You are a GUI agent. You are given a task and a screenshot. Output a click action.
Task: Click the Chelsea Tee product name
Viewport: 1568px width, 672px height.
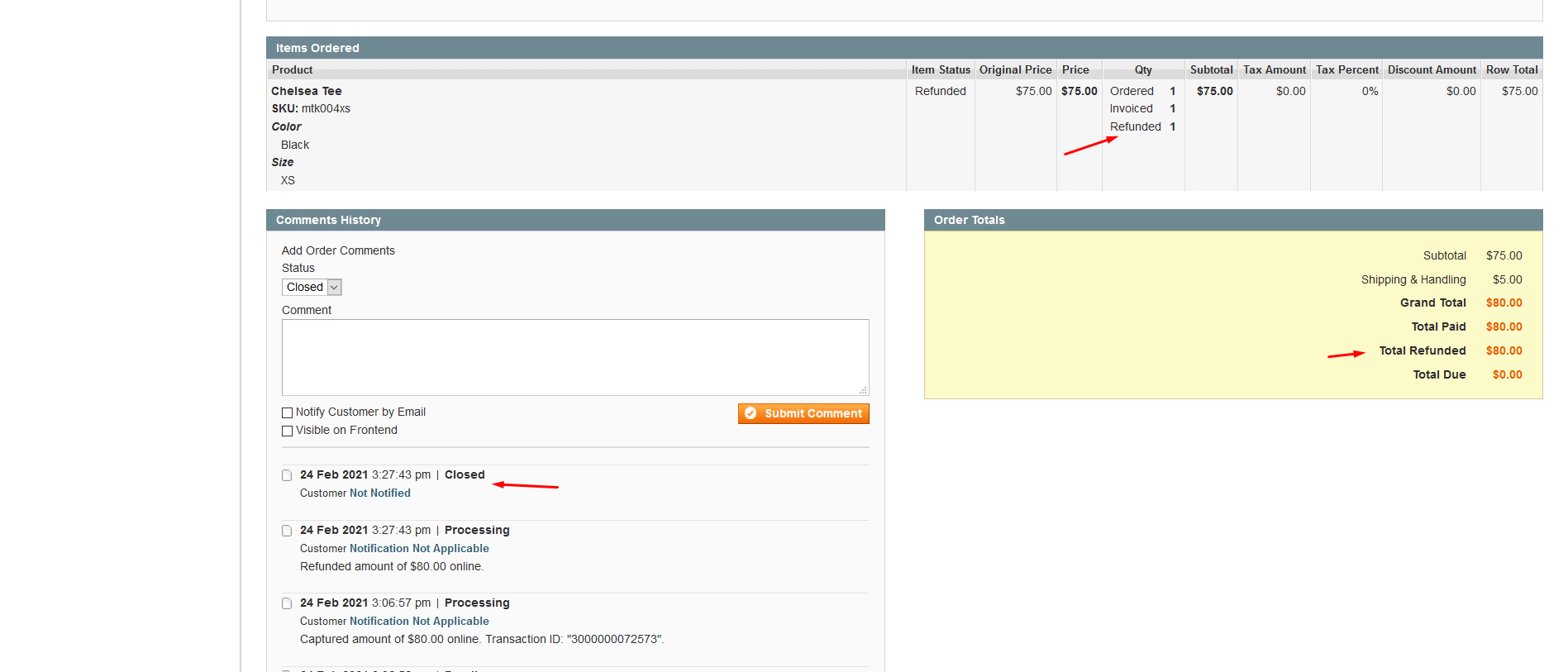click(307, 91)
